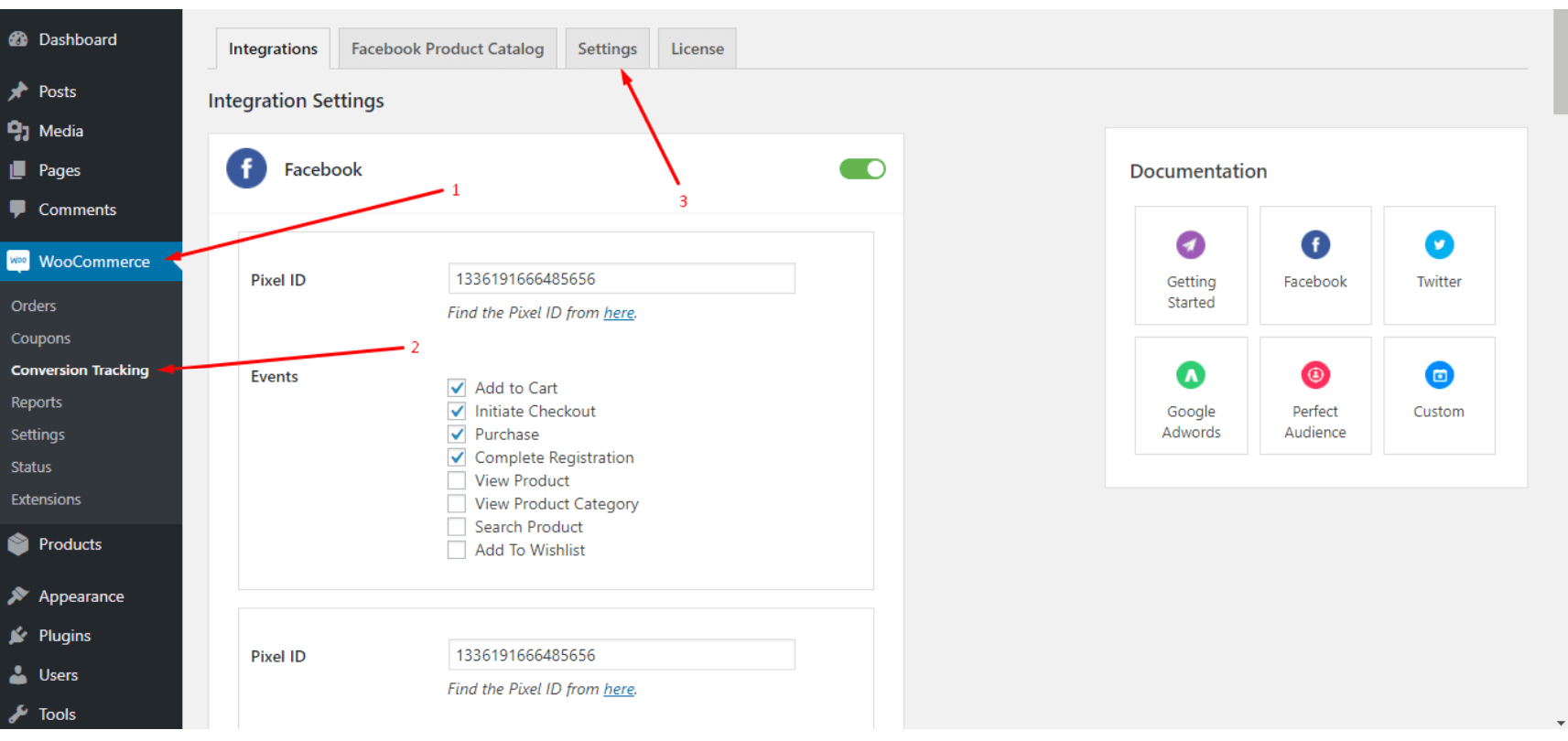Click the scrollbar down arrow
This screenshot has width=1568, height=741.
click(1561, 723)
